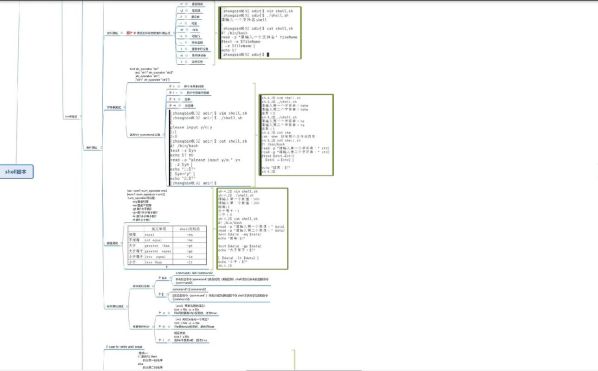Viewport: 598px width, 371px height.
Task: Select 'if case for while until break' topic
Action: click(124, 347)
